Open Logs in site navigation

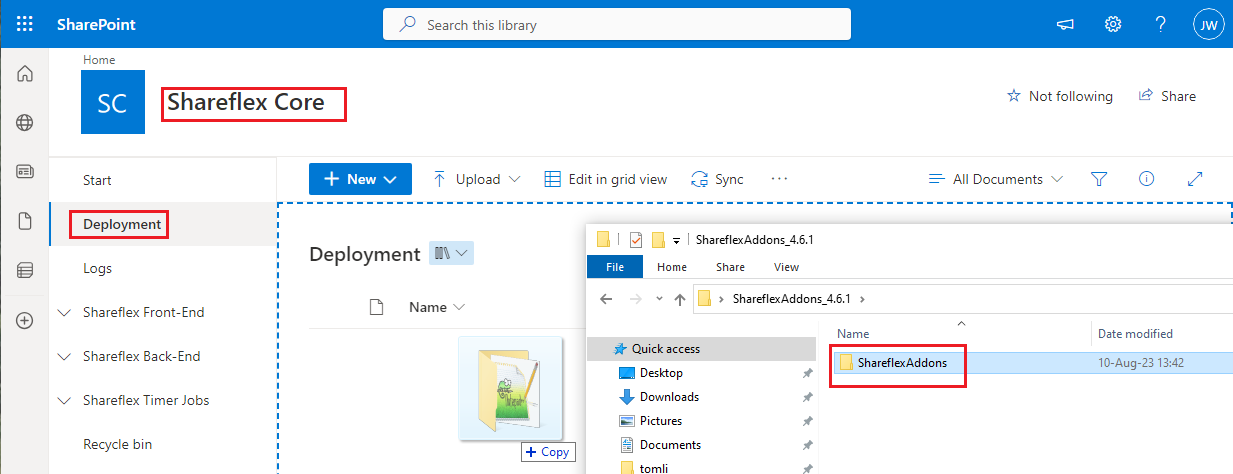click(x=97, y=268)
